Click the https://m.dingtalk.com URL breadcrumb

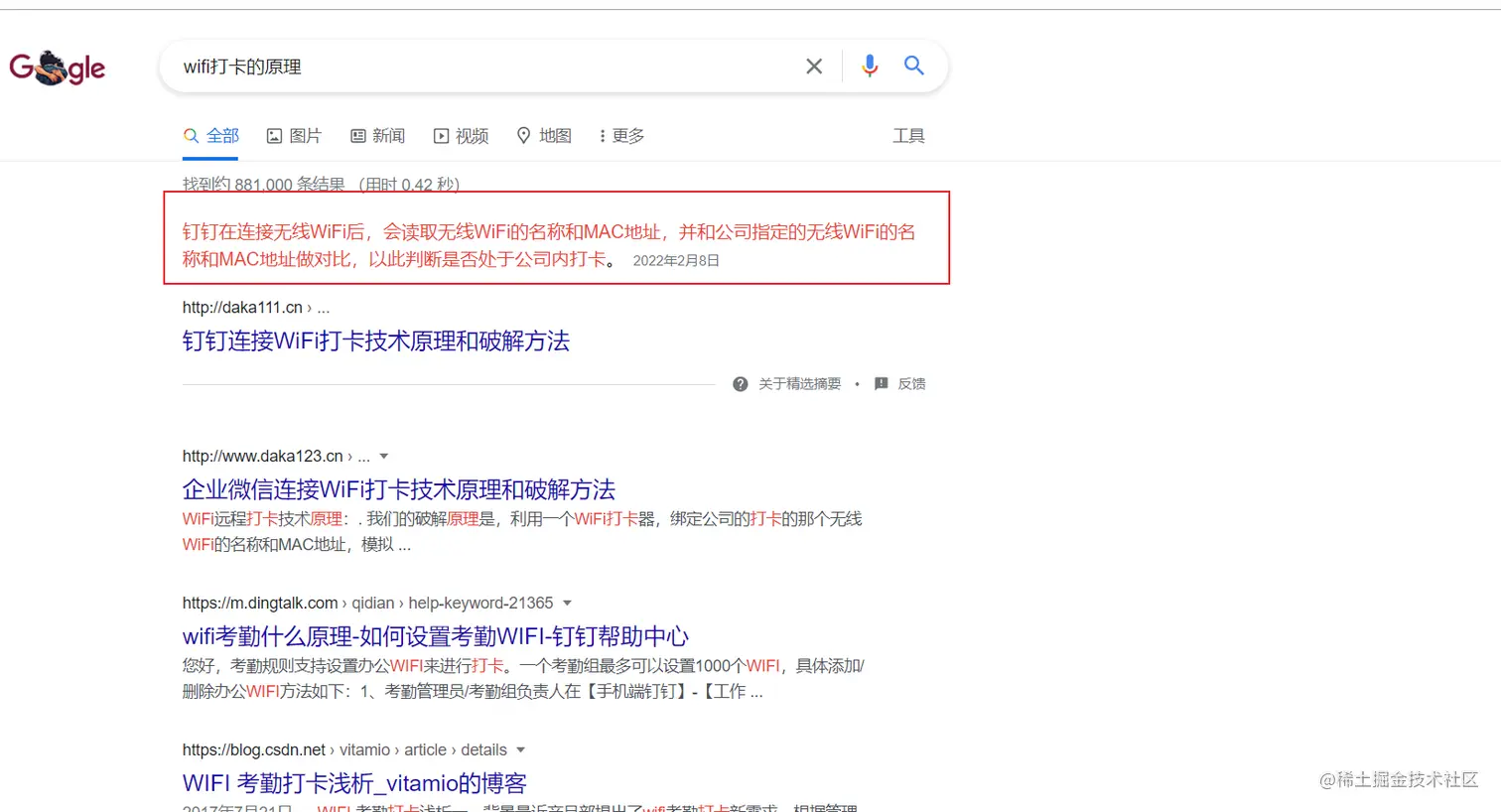367,604
